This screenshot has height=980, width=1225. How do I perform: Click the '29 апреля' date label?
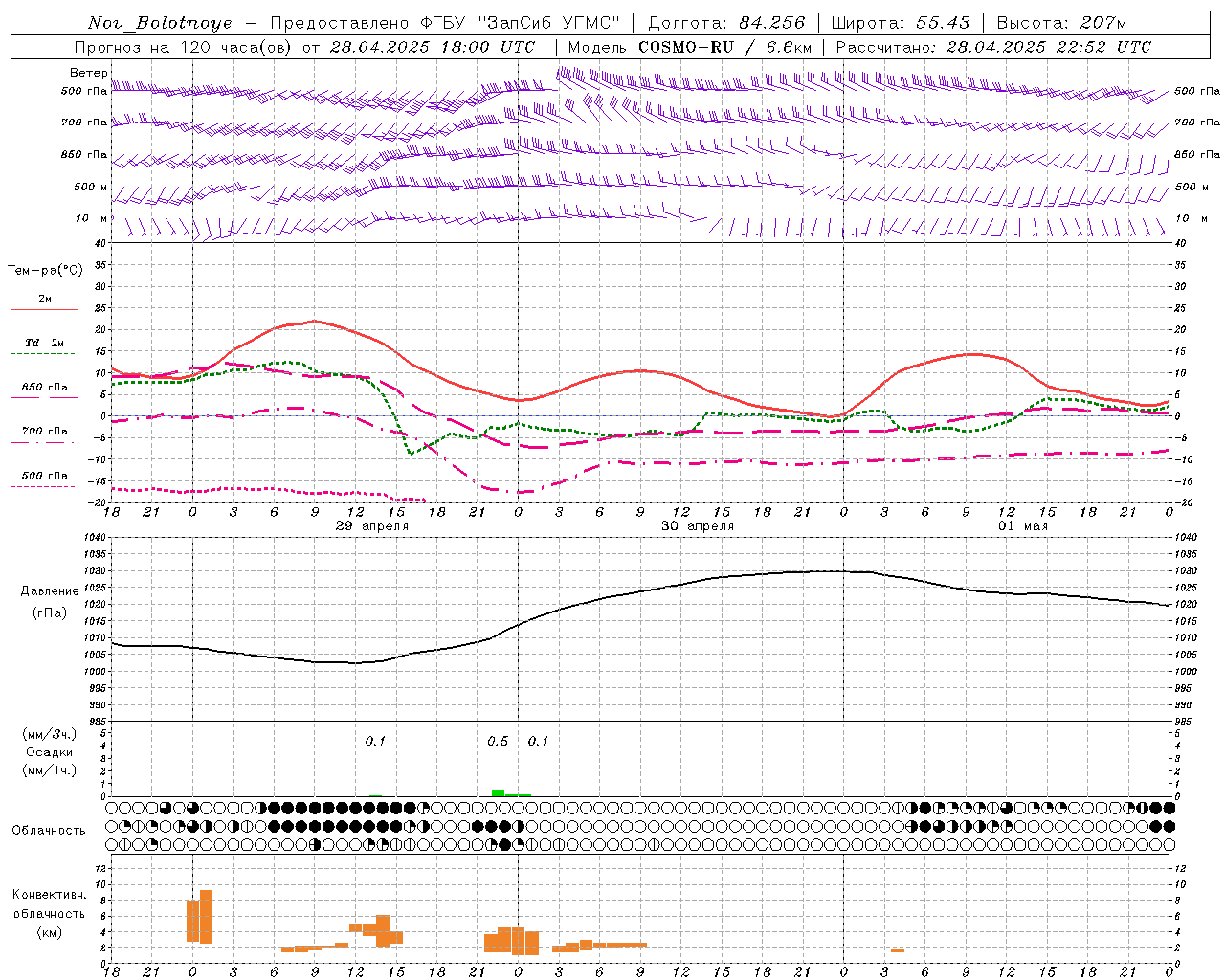point(372,526)
